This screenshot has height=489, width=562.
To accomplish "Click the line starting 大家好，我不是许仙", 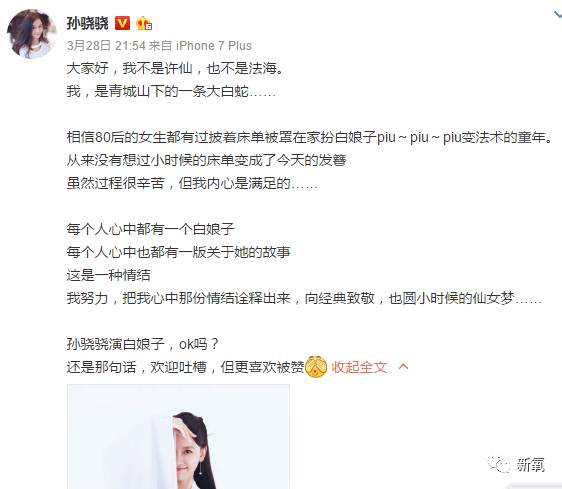I will point(176,68).
